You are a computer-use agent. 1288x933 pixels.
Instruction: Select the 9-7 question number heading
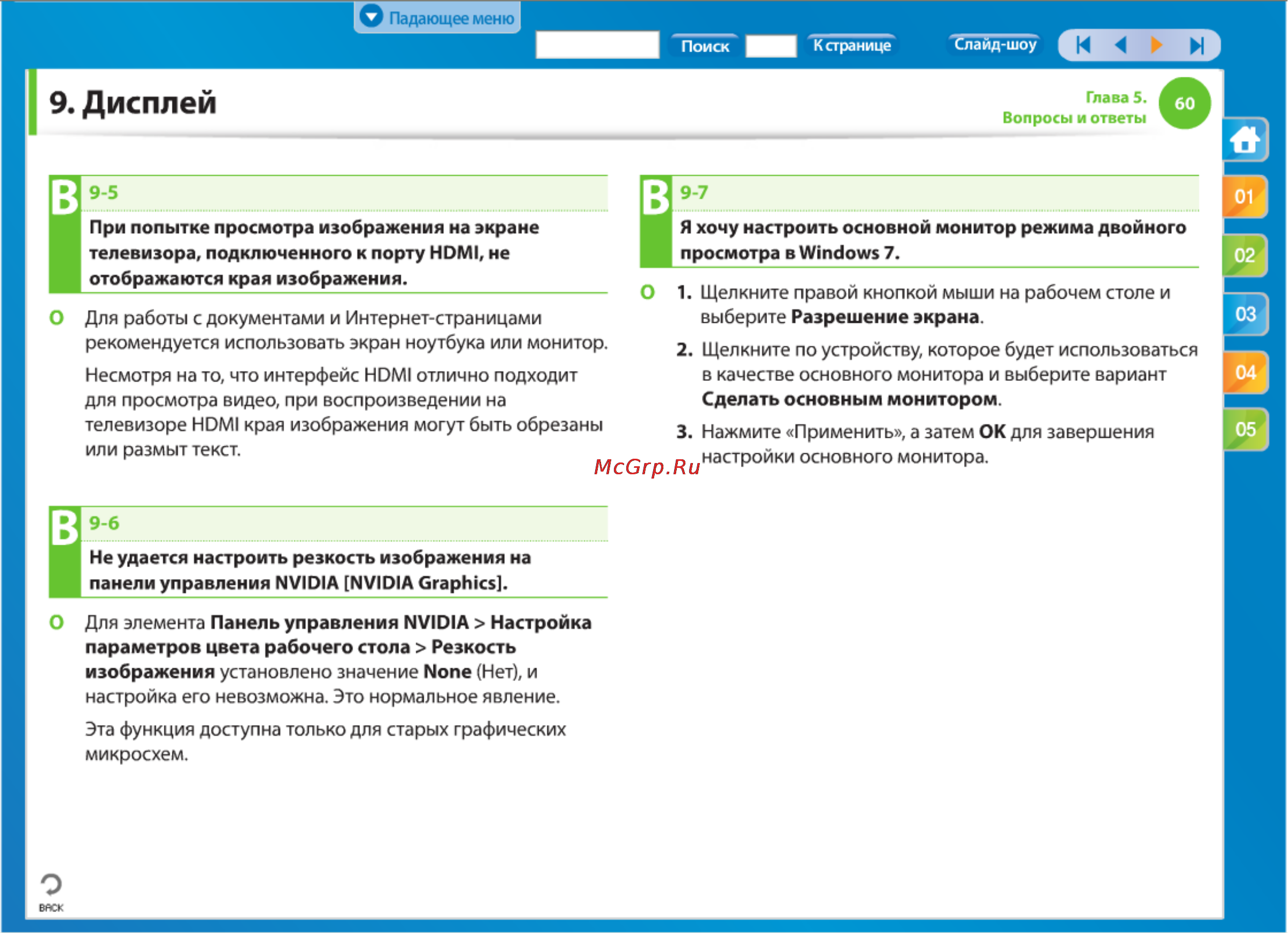point(694,192)
